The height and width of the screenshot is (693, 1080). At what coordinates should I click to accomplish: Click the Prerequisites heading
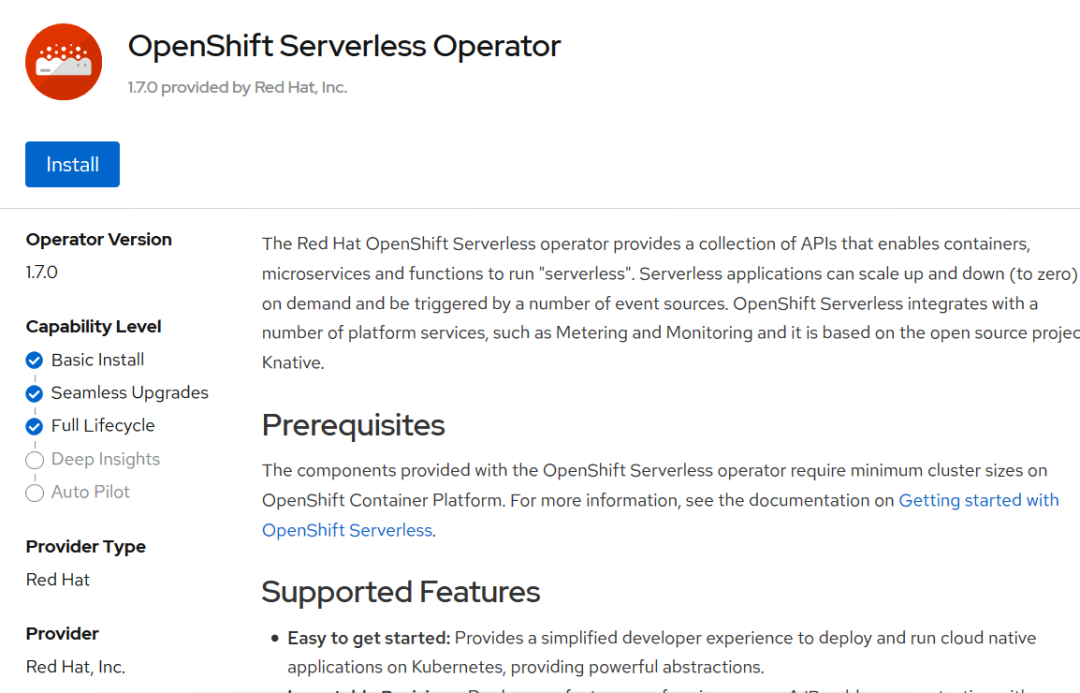(353, 425)
